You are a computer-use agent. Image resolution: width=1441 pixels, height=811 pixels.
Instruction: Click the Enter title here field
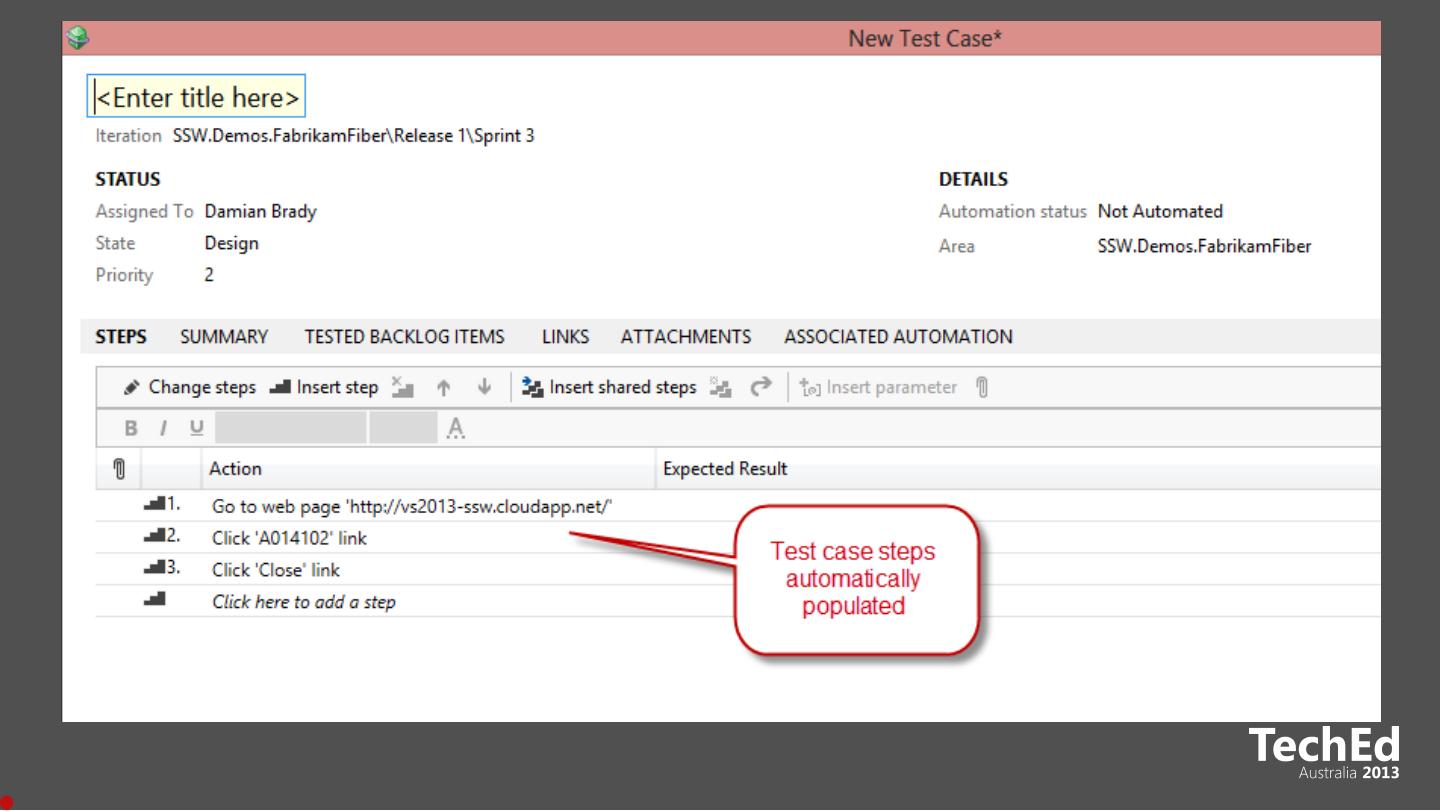(x=196, y=98)
